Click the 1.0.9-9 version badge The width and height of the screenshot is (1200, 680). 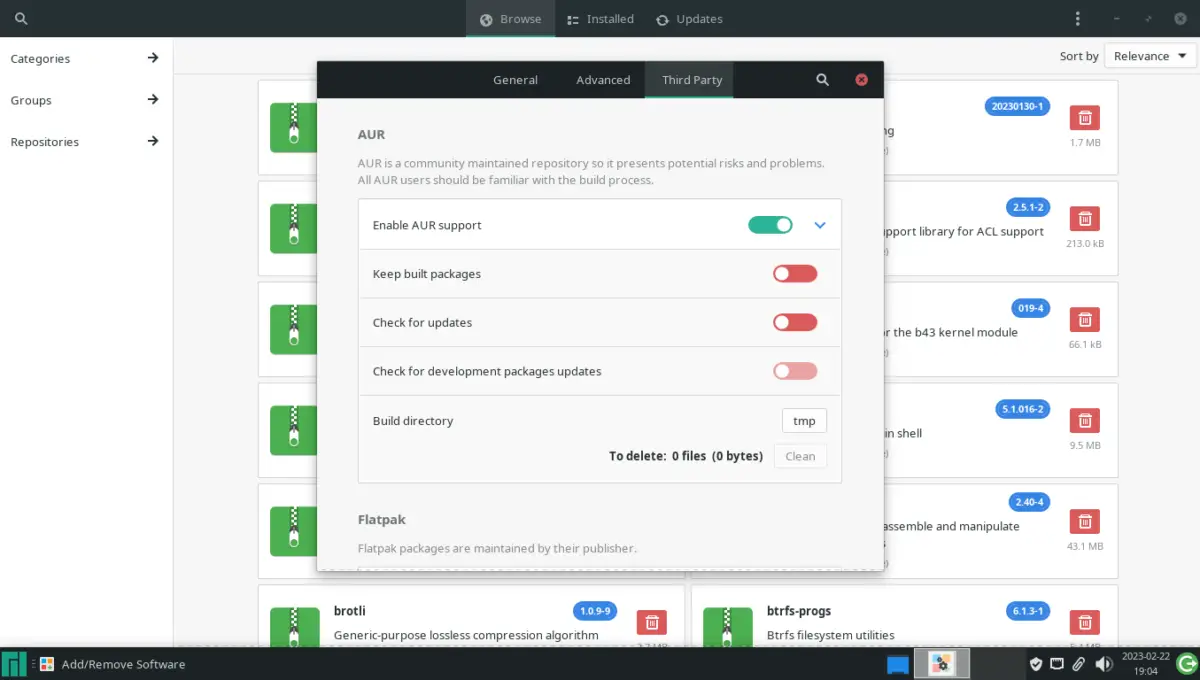tap(596, 610)
